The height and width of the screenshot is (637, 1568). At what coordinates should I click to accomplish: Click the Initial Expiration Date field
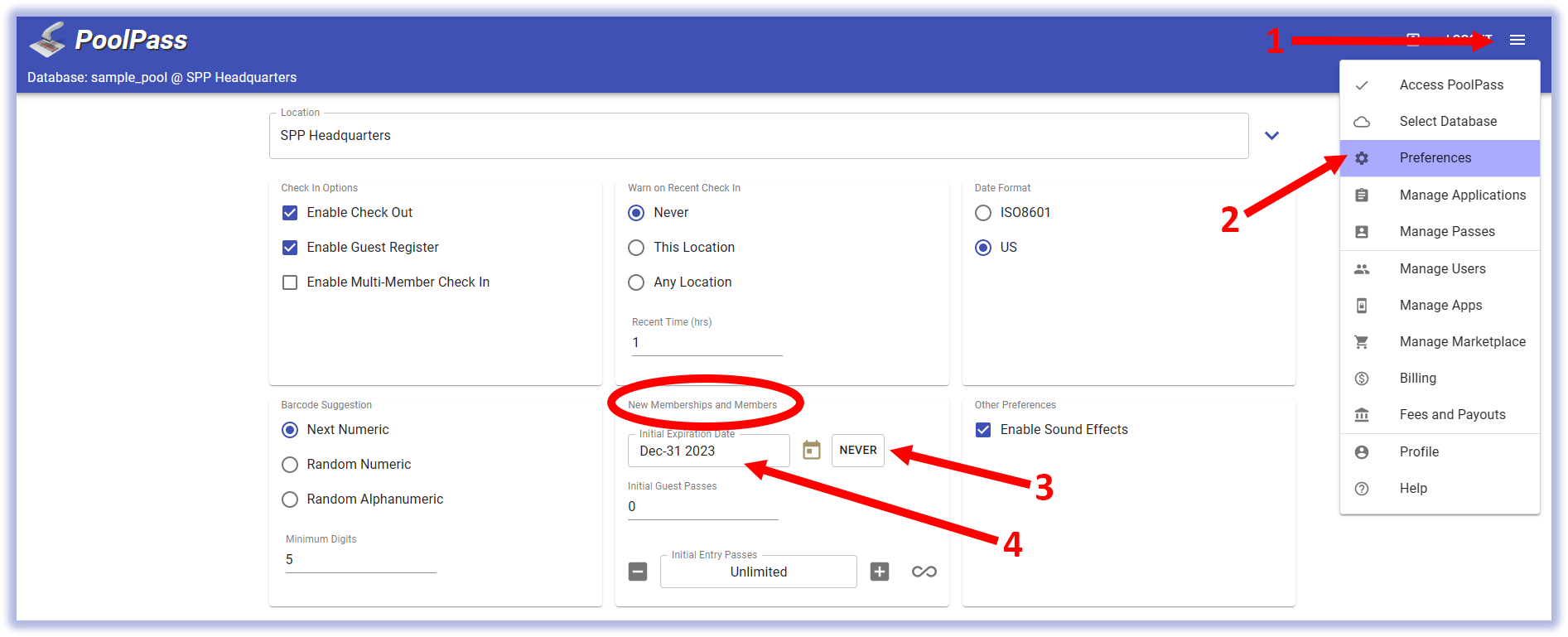709,451
